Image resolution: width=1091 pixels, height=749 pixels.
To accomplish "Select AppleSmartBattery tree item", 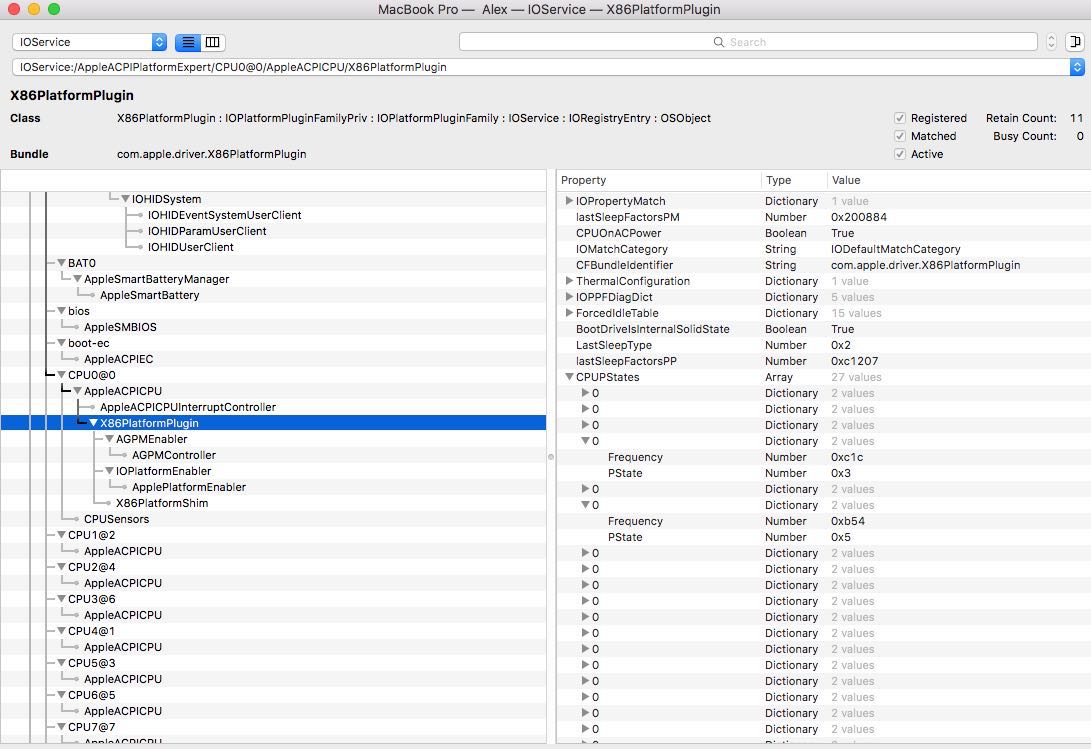I will (149, 295).
